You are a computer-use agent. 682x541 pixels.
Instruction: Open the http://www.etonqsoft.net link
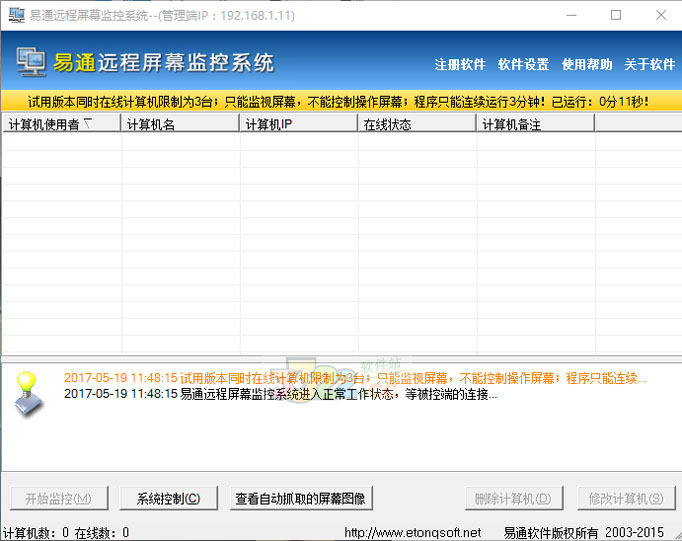point(412,532)
